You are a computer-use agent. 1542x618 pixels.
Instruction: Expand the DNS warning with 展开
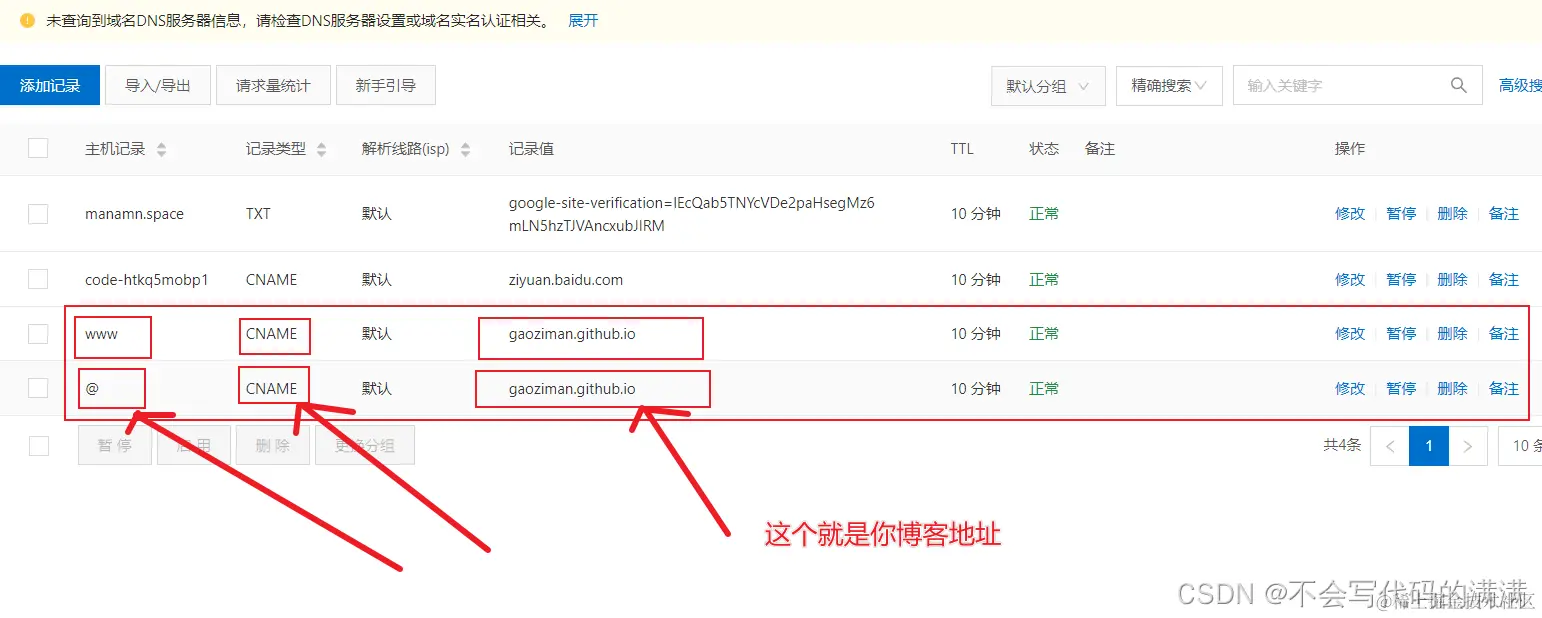pos(583,20)
